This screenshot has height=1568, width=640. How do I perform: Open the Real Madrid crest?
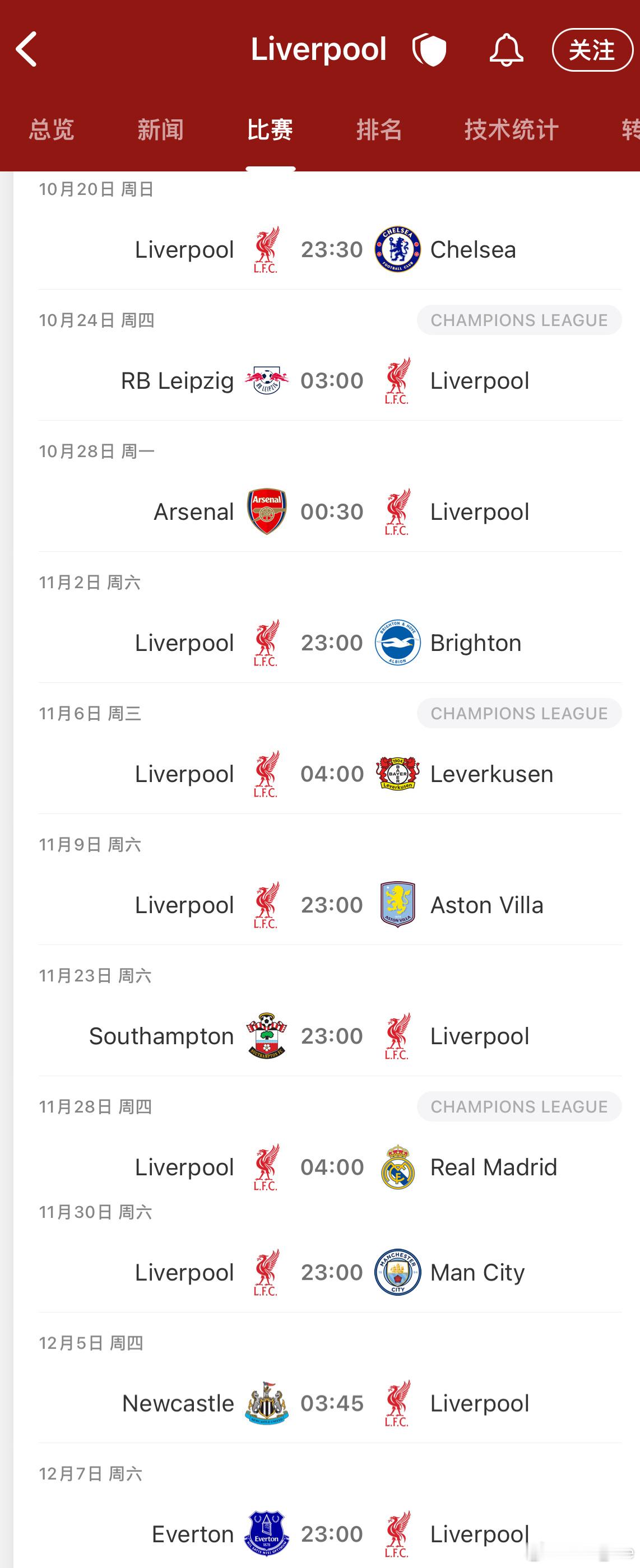pyautogui.click(x=398, y=1167)
